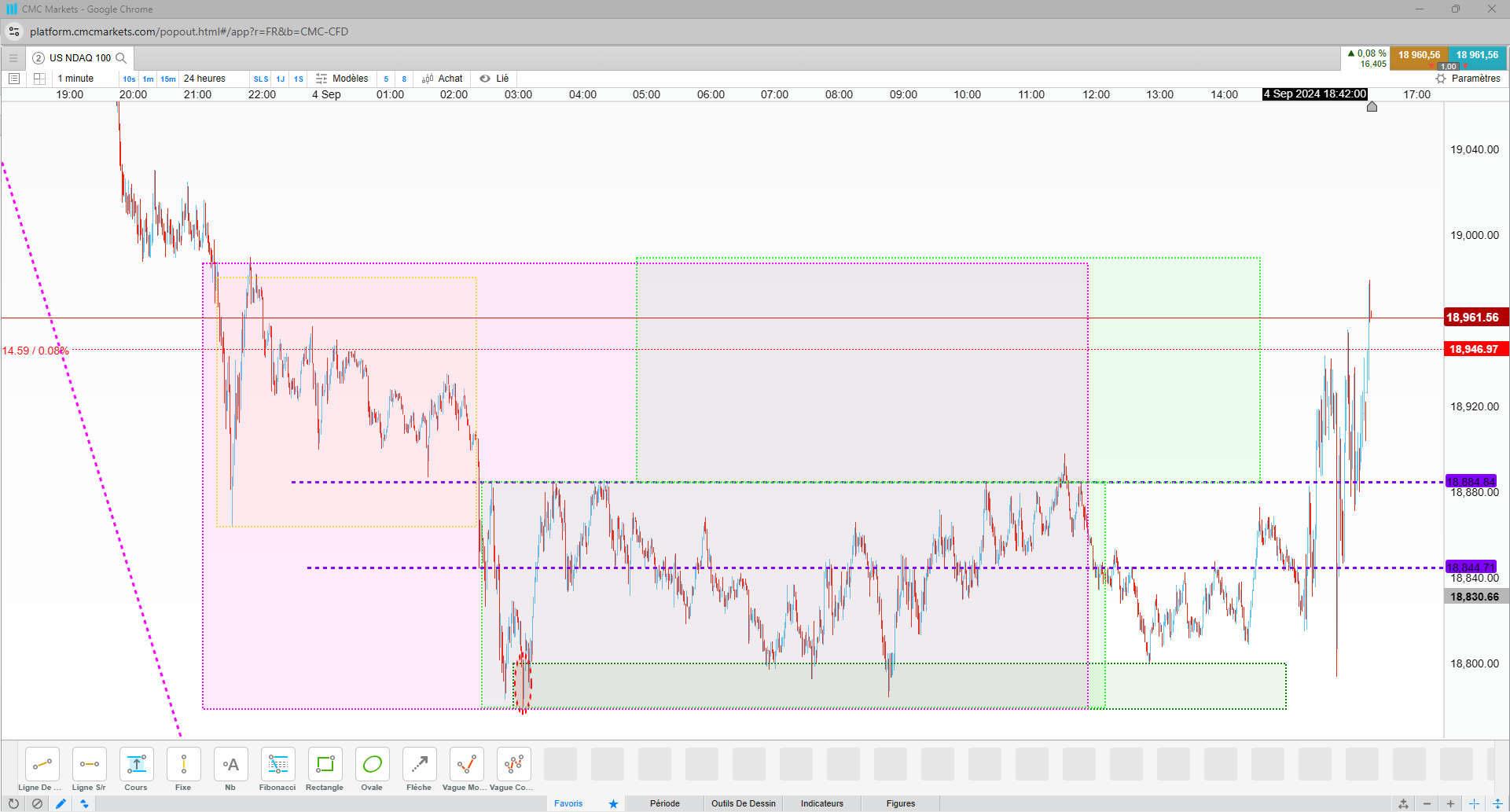Click the circled 2 instrument badge
This screenshot has width=1510, height=812.
tap(38, 58)
